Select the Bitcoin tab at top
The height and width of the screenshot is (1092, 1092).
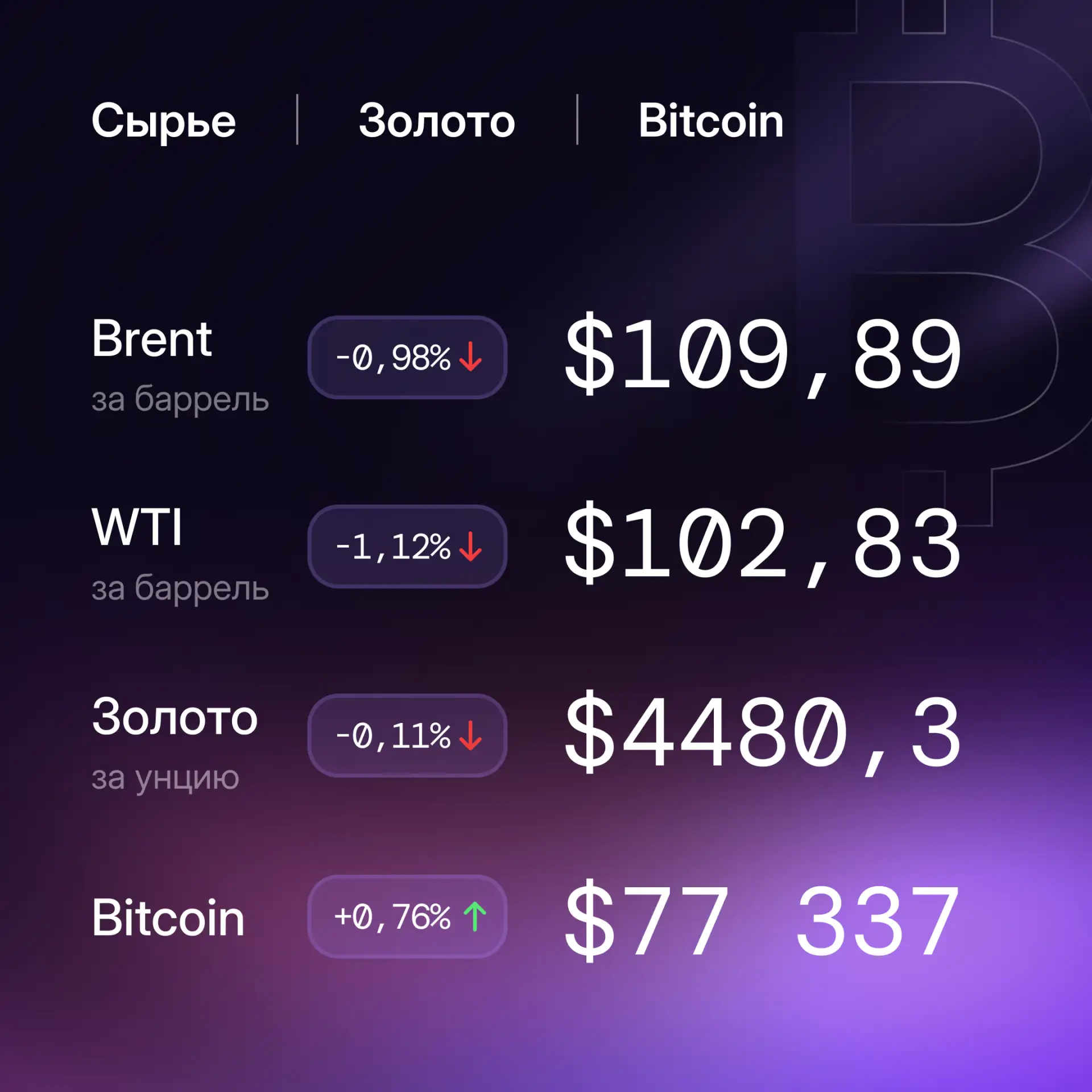pos(710,121)
